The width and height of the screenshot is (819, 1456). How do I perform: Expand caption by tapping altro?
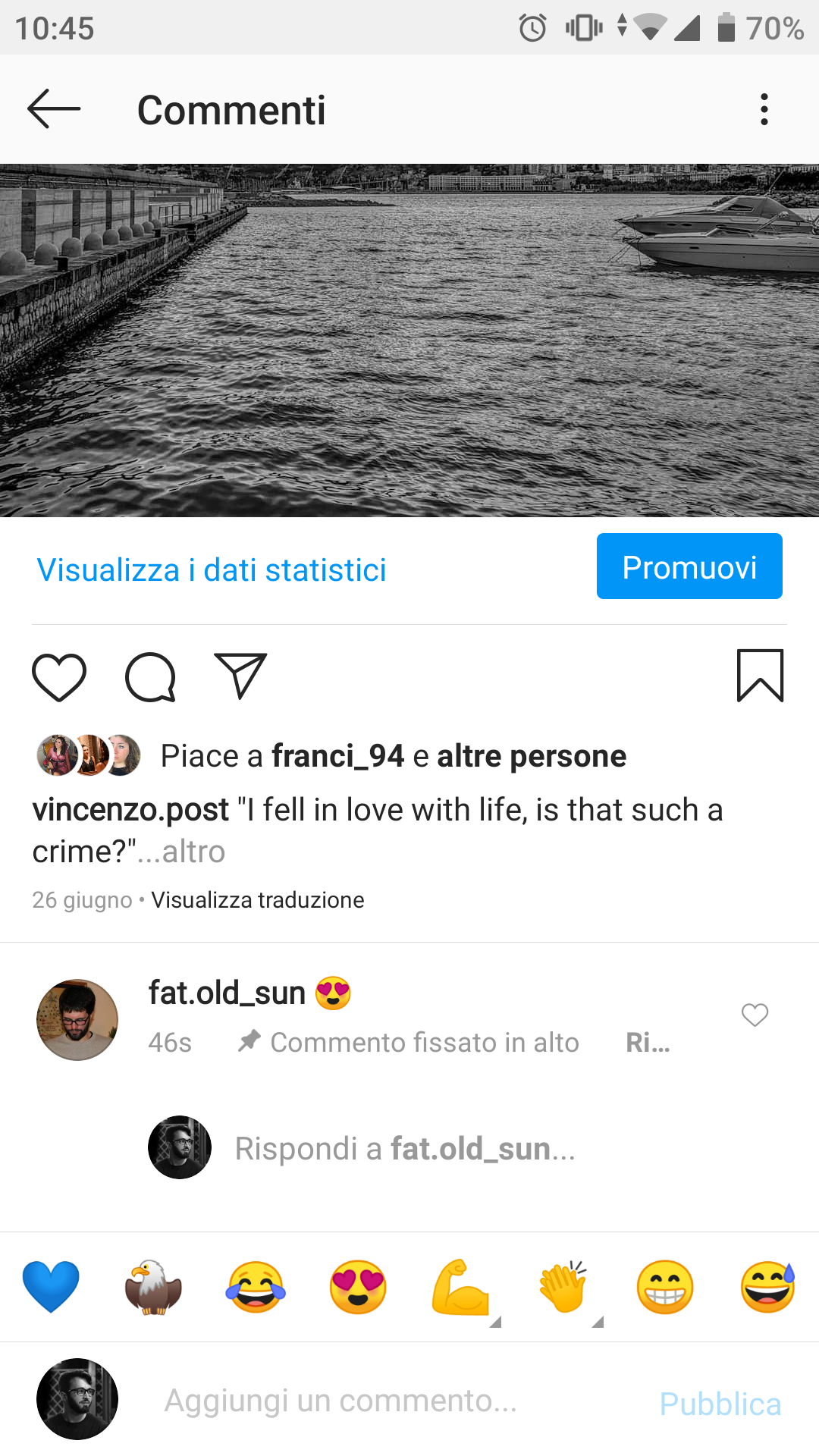[x=193, y=852]
